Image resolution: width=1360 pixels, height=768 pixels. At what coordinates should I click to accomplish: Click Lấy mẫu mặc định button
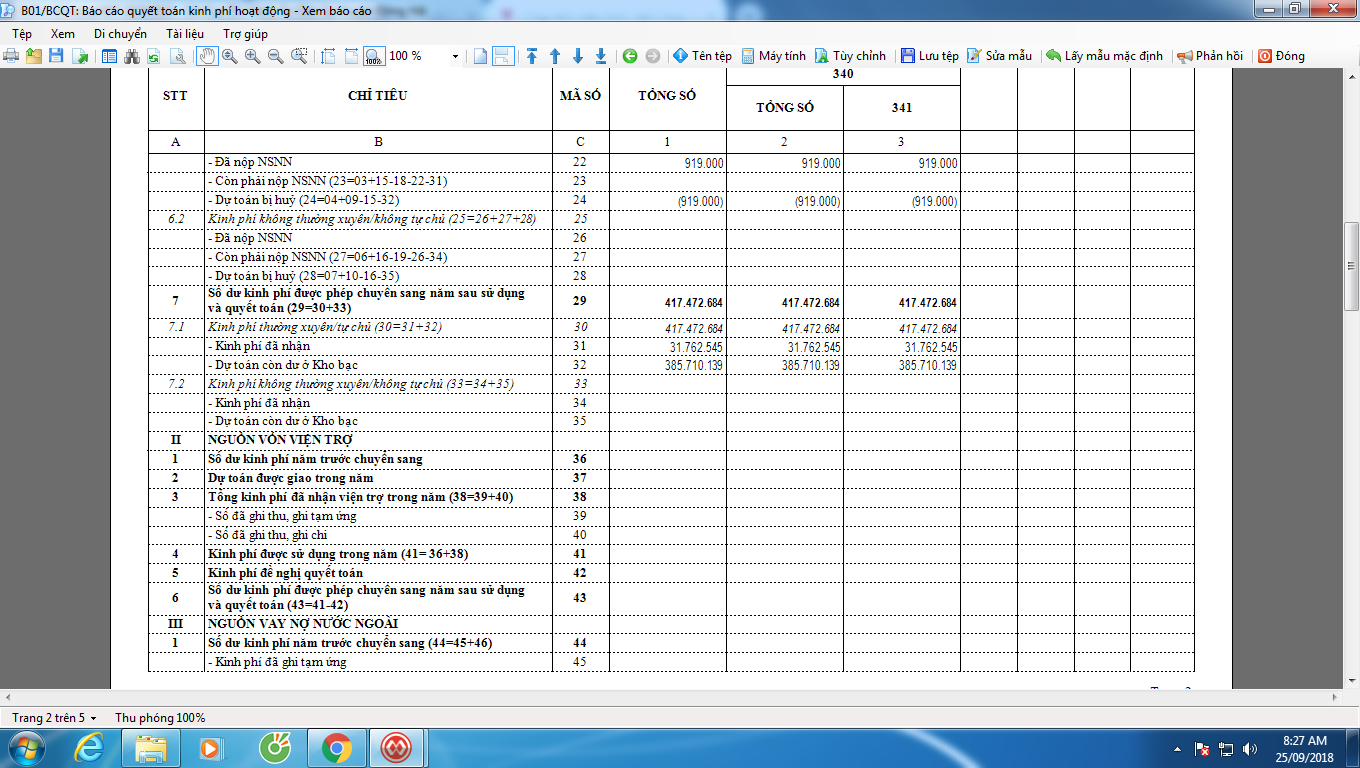pyautogui.click(x=1105, y=56)
